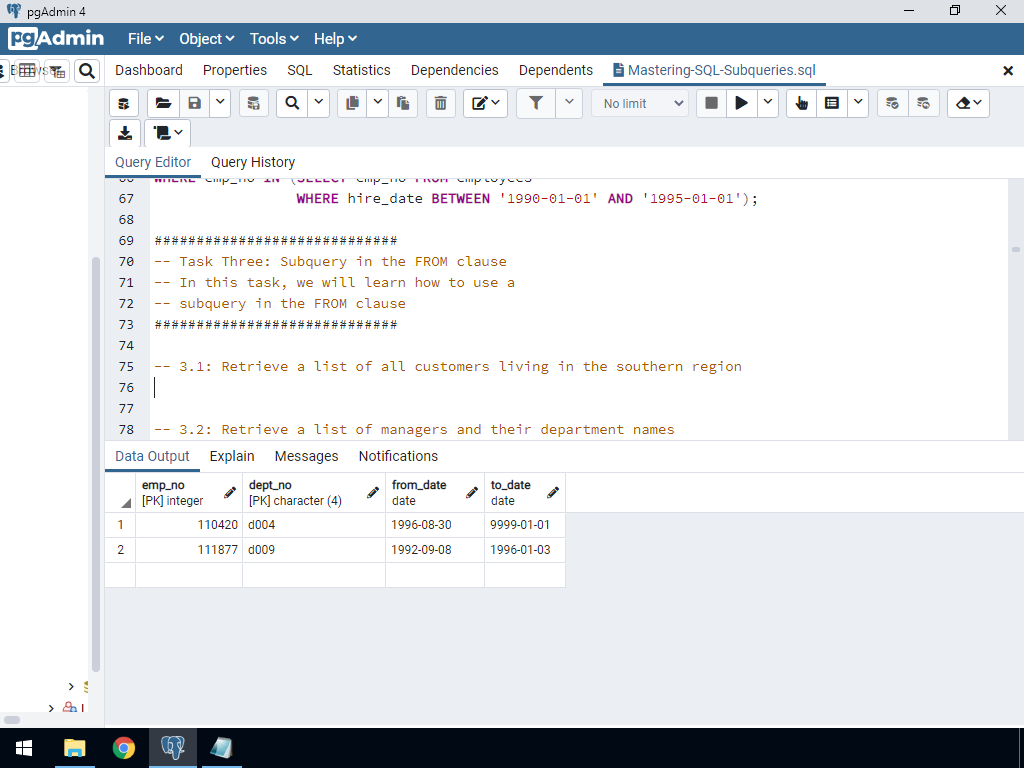Screen dimensions: 1024x768
Task: Open the No limit rows dropdown
Action: click(640, 103)
